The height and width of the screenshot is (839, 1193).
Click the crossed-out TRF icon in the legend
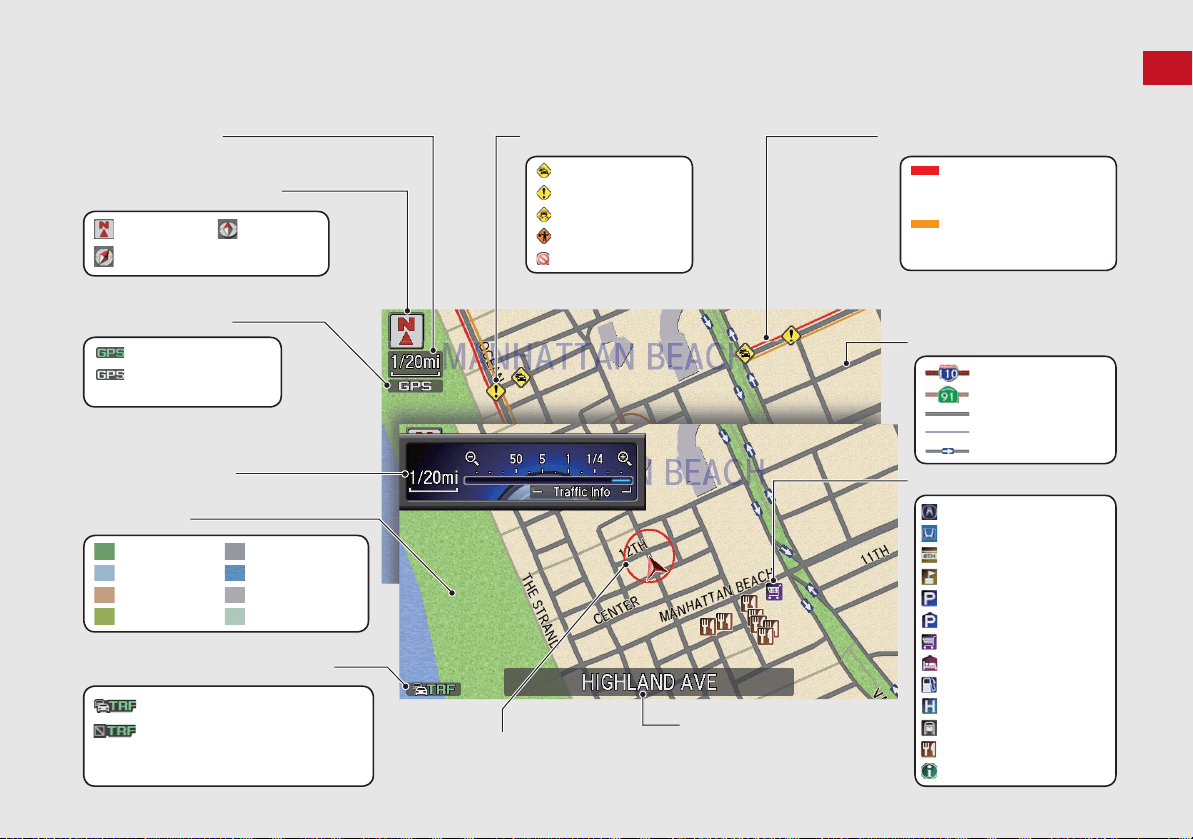pos(115,731)
